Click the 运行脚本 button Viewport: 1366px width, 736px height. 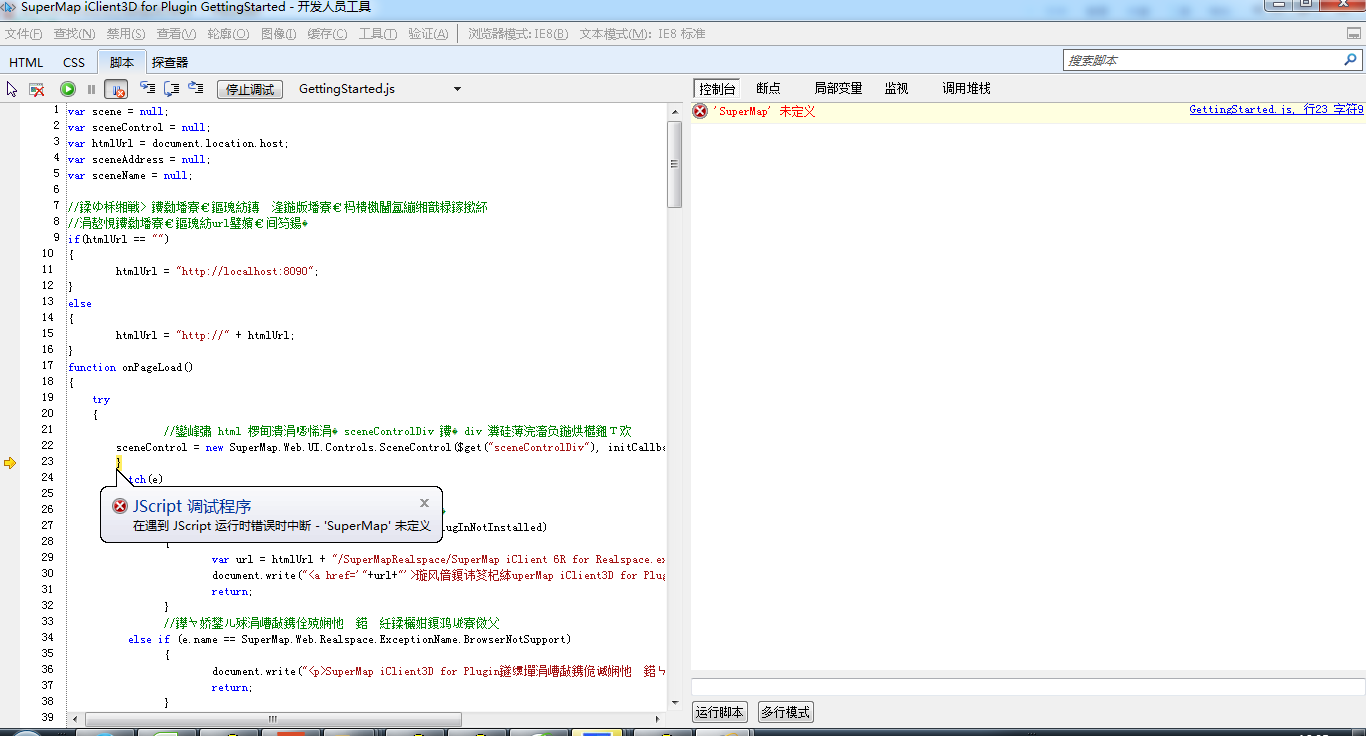[x=719, y=712]
